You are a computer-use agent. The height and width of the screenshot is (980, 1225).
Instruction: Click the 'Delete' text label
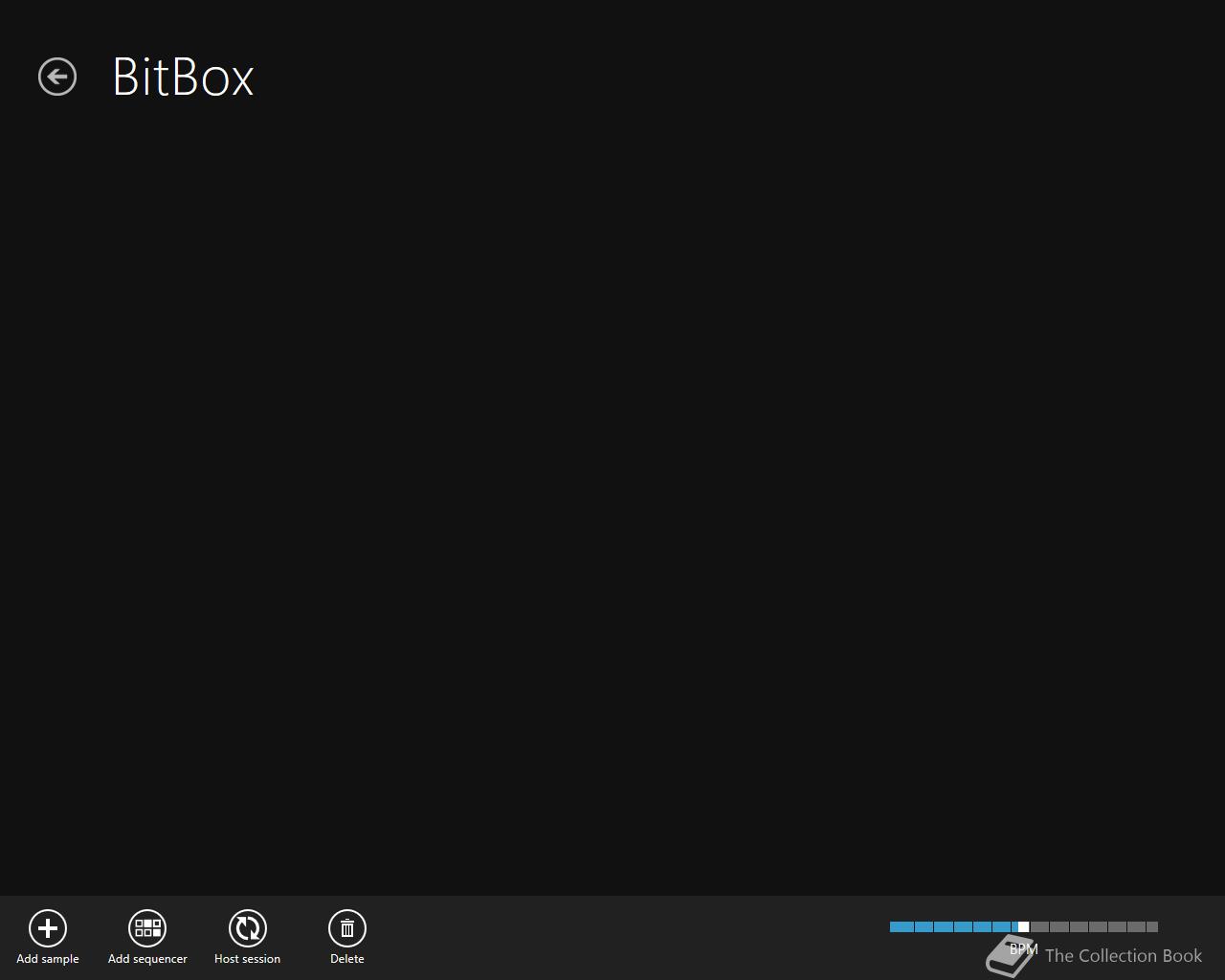click(347, 959)
